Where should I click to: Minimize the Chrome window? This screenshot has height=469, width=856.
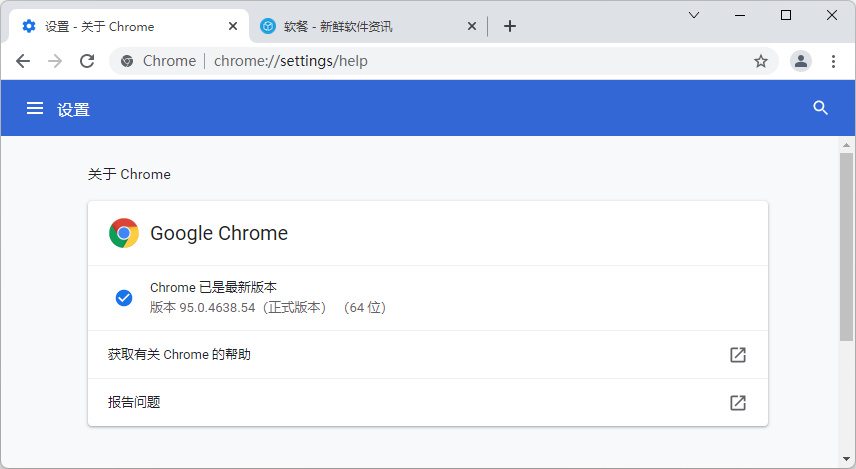pos(740,15)
